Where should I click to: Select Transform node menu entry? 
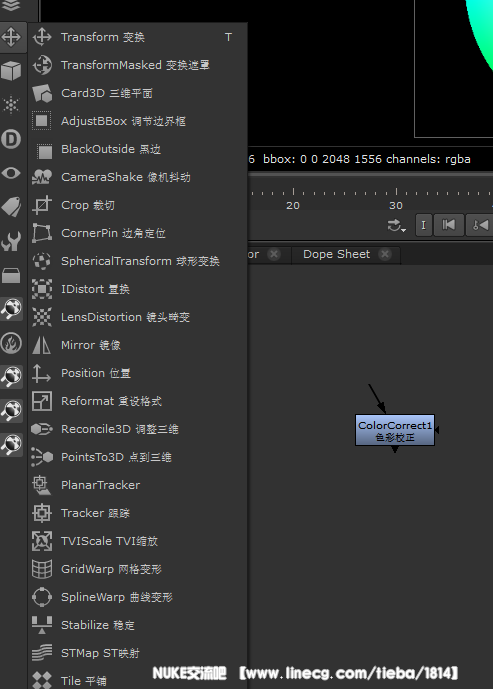(137, 37)
